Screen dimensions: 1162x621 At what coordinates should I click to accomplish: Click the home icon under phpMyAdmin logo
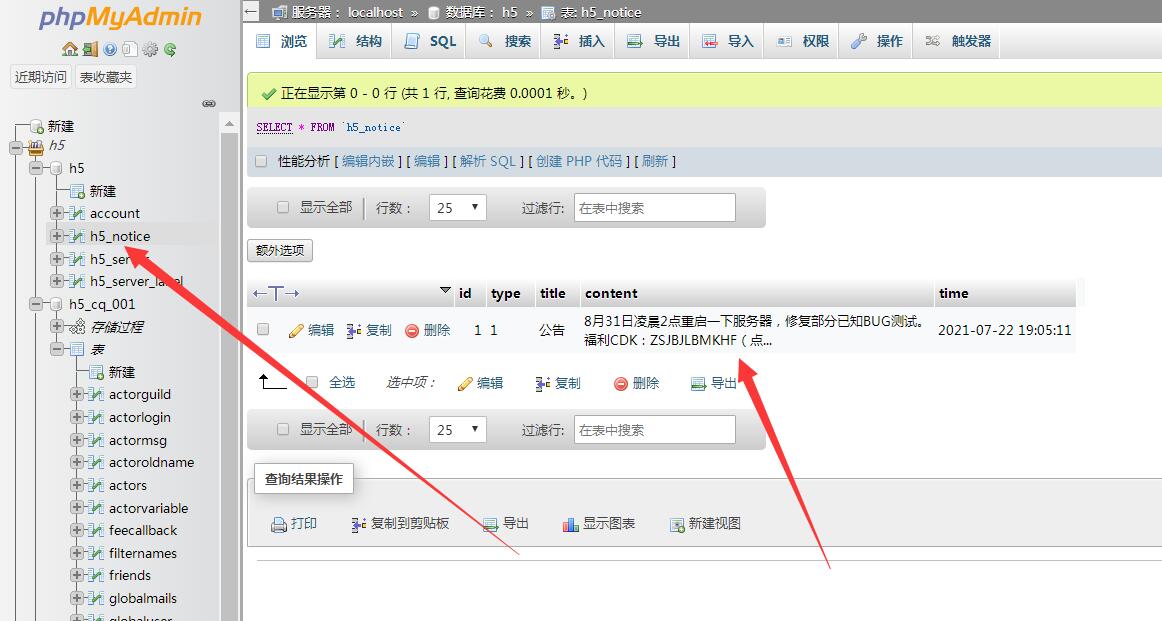click(69, 49)
